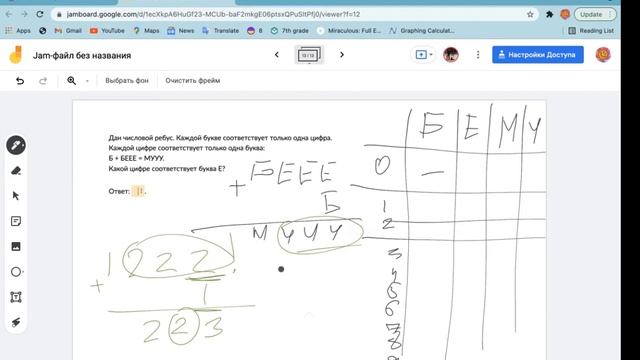
Task: Click the Chrome Update button
Action: pos(595,14)
